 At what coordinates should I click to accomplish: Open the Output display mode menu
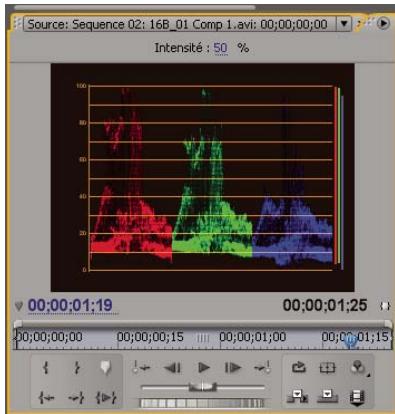point(359,368)
